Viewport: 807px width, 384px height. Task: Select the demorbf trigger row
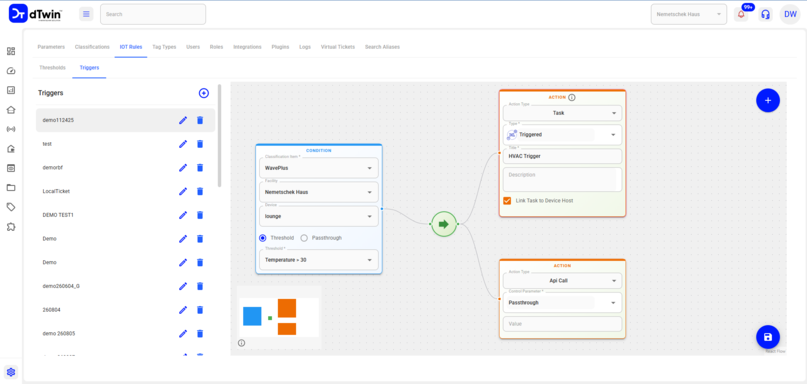tap(126, 168)
